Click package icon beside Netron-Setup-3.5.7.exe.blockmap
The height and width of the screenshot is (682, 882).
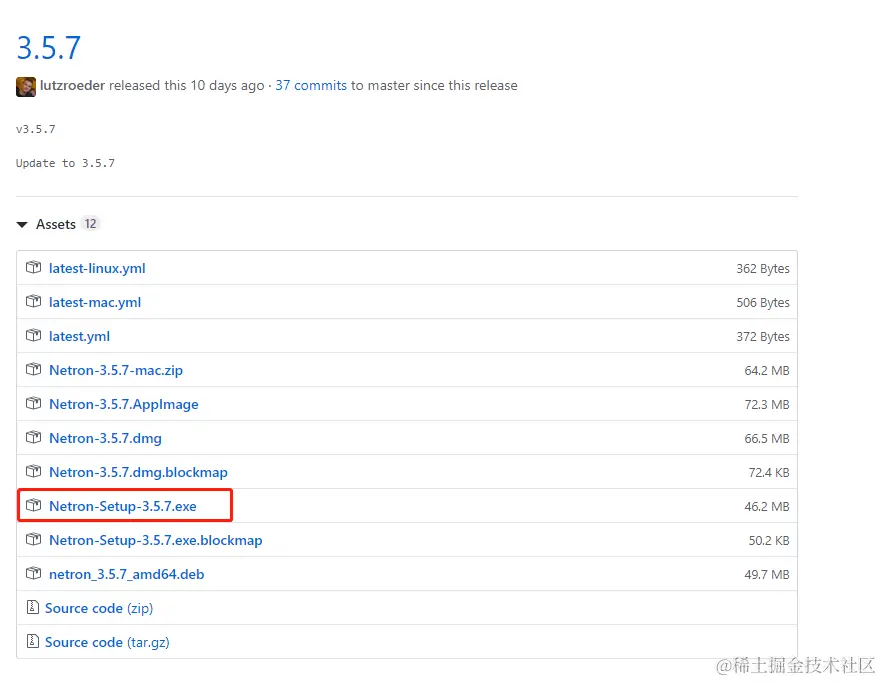pos(33,540)
